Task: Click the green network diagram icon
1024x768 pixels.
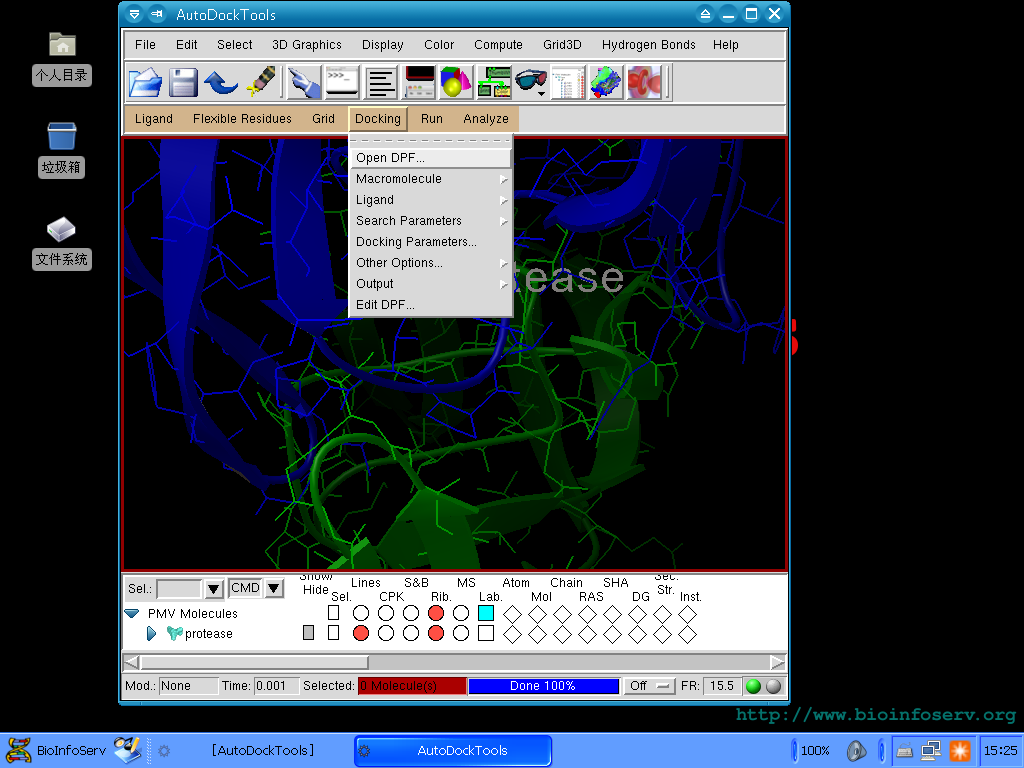Action: pyautogui.click(x=494, y=82)
